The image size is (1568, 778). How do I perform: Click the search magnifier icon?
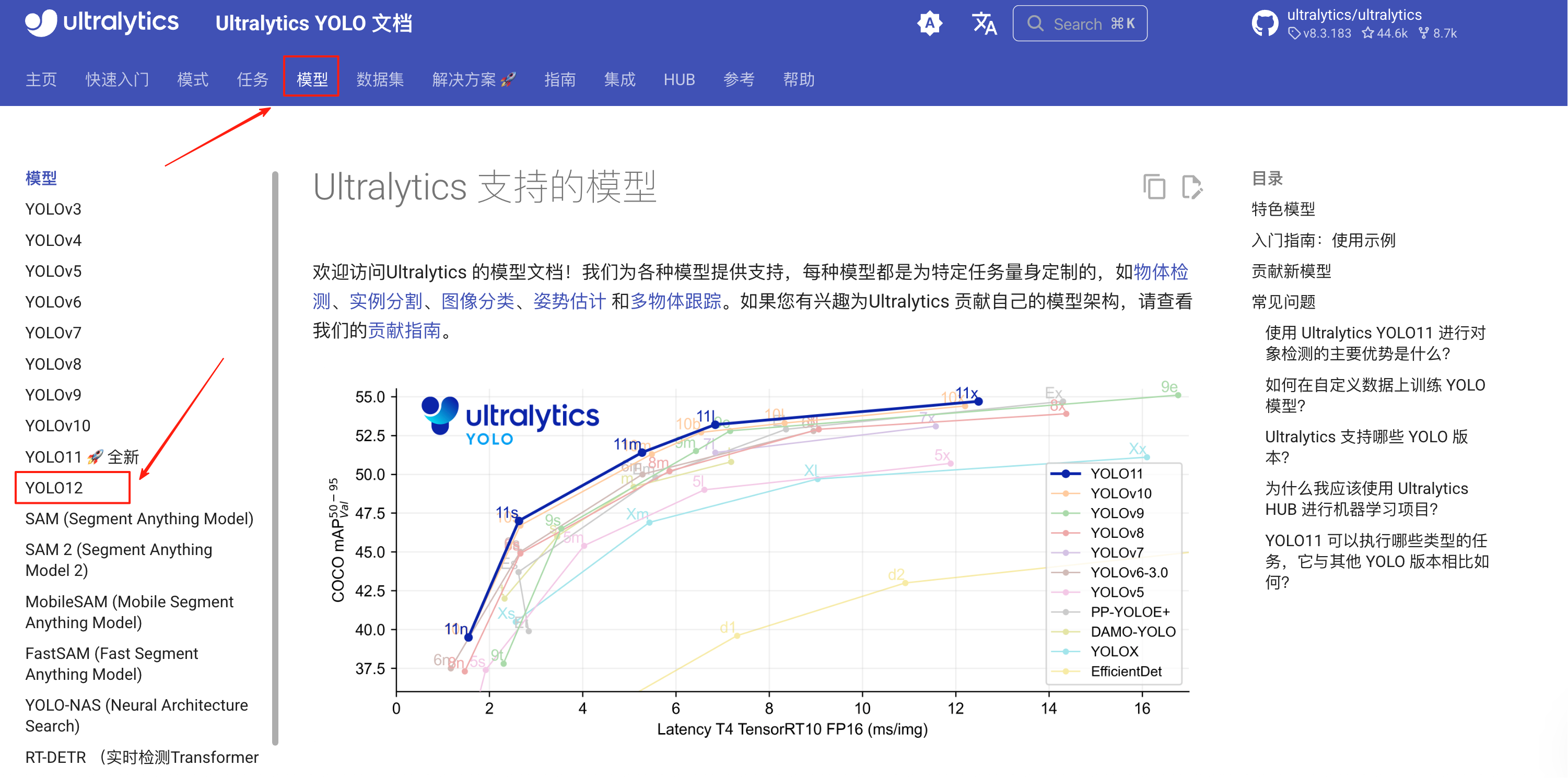[1035, 23]
